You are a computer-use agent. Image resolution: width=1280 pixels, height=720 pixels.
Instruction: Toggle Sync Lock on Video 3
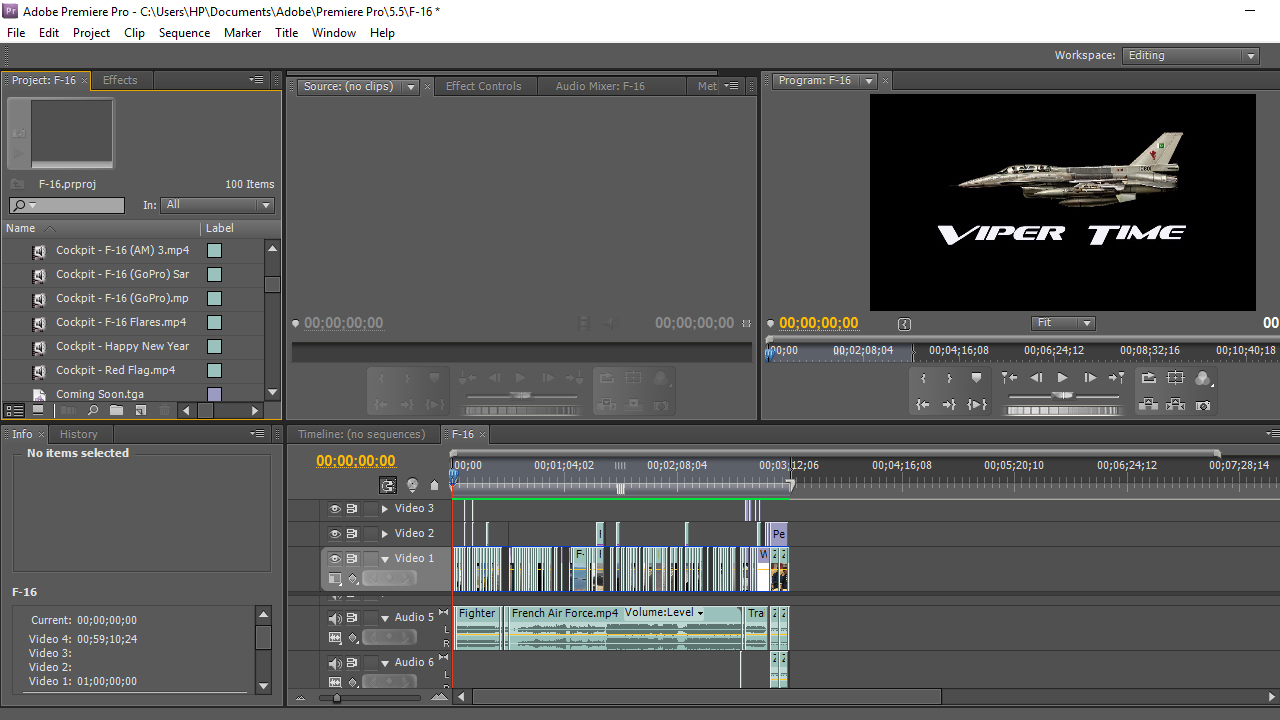point(352,509)
